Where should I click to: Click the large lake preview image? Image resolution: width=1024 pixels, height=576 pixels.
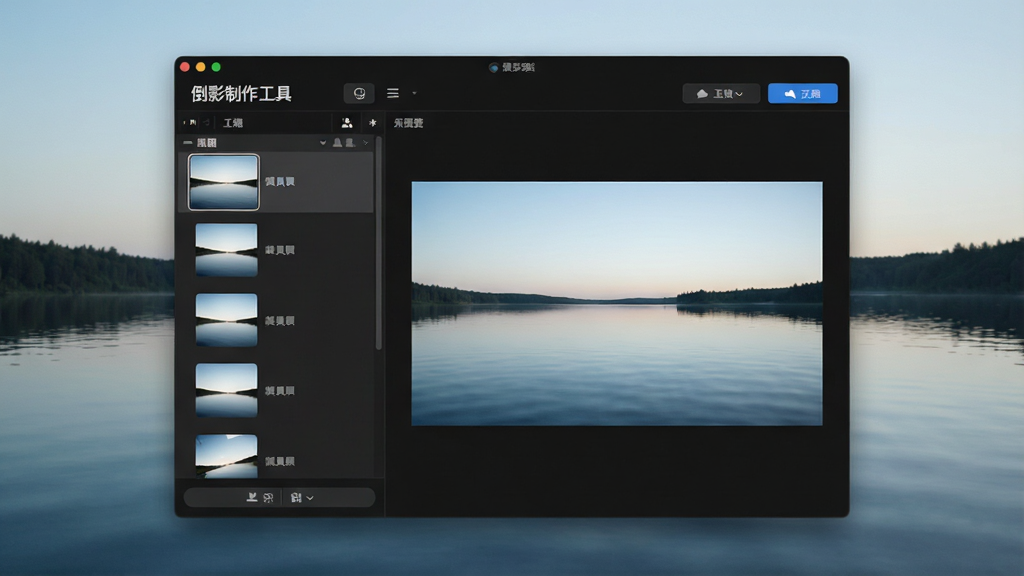click(x=617, y=304)
